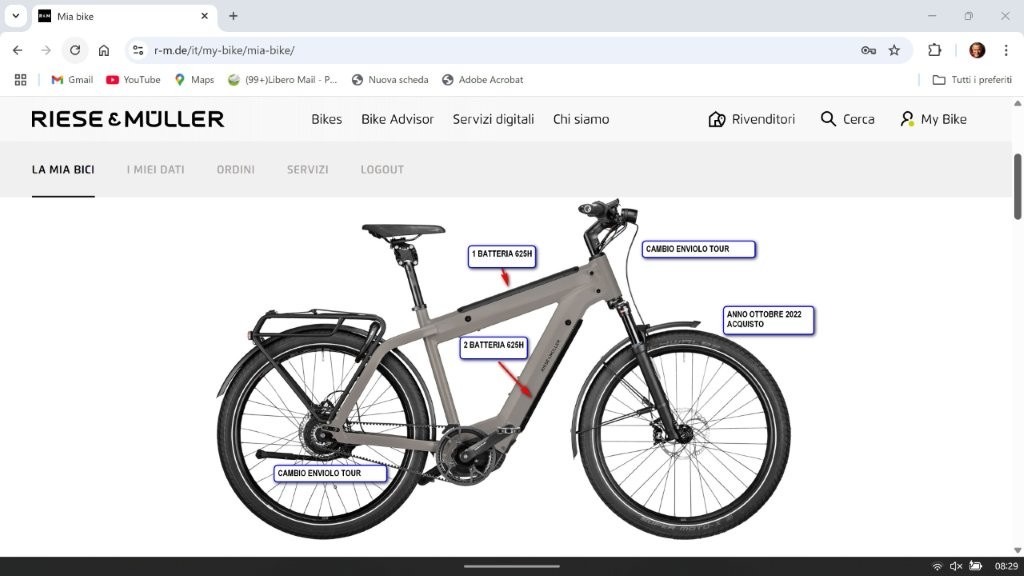
Task: Open the YouTube bookmark
Action: 133,80
